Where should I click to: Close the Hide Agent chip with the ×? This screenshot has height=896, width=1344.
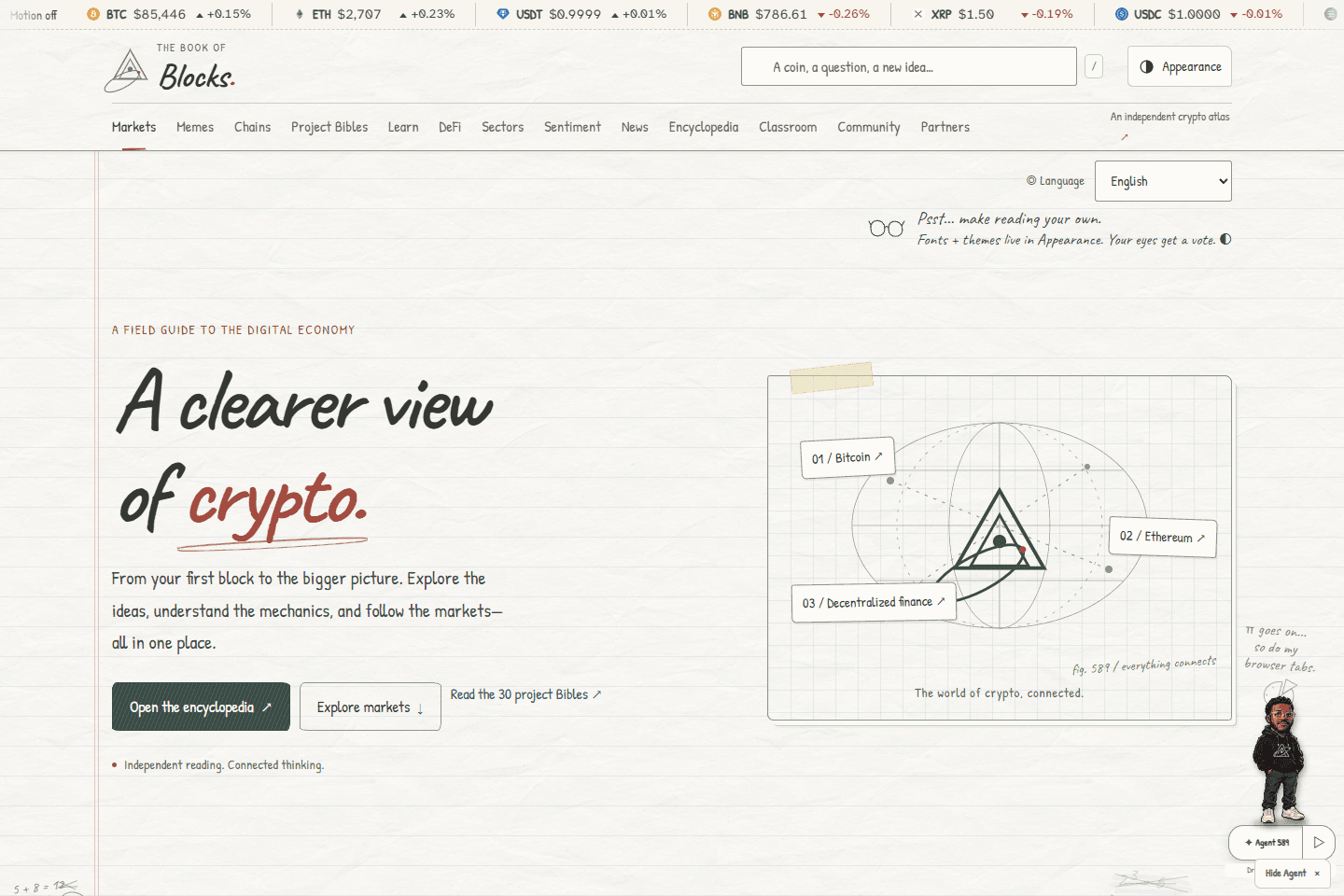point(1317,874)
